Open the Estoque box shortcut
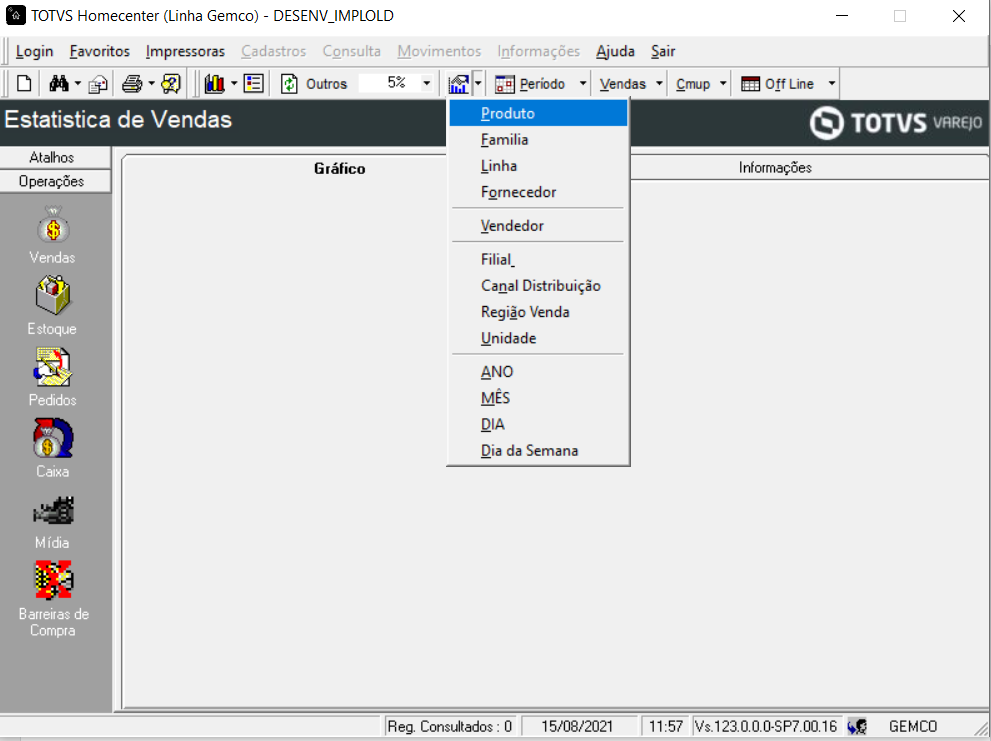This screenshot has height=741, width=991. [52, 305]
